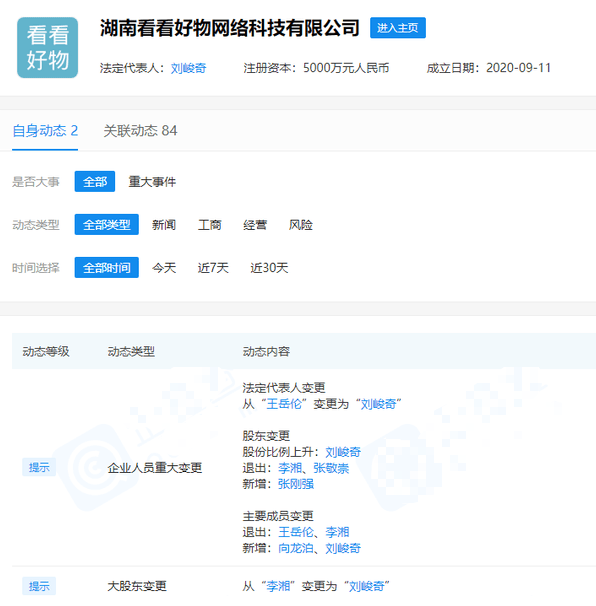Open 王岳伦 link under 主要成员变更 退出
Screen dimensions: 596x606
click(296, 532)
